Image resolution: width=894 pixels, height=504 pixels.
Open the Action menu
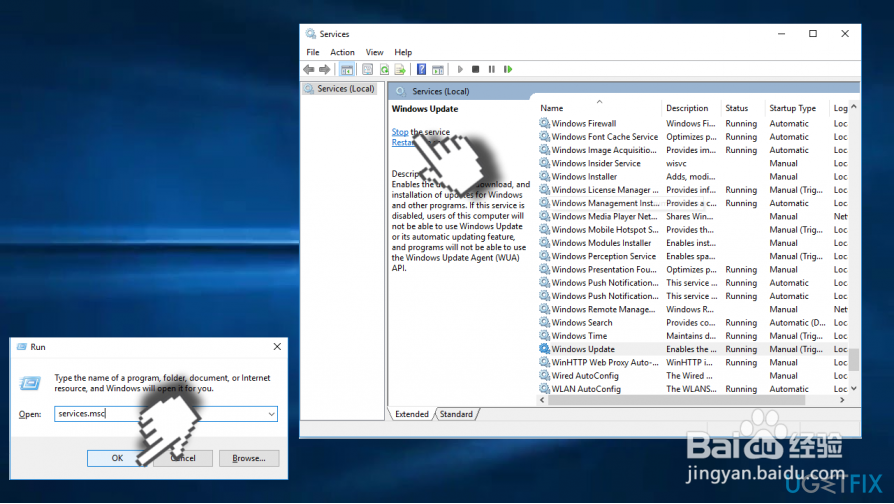342,52
